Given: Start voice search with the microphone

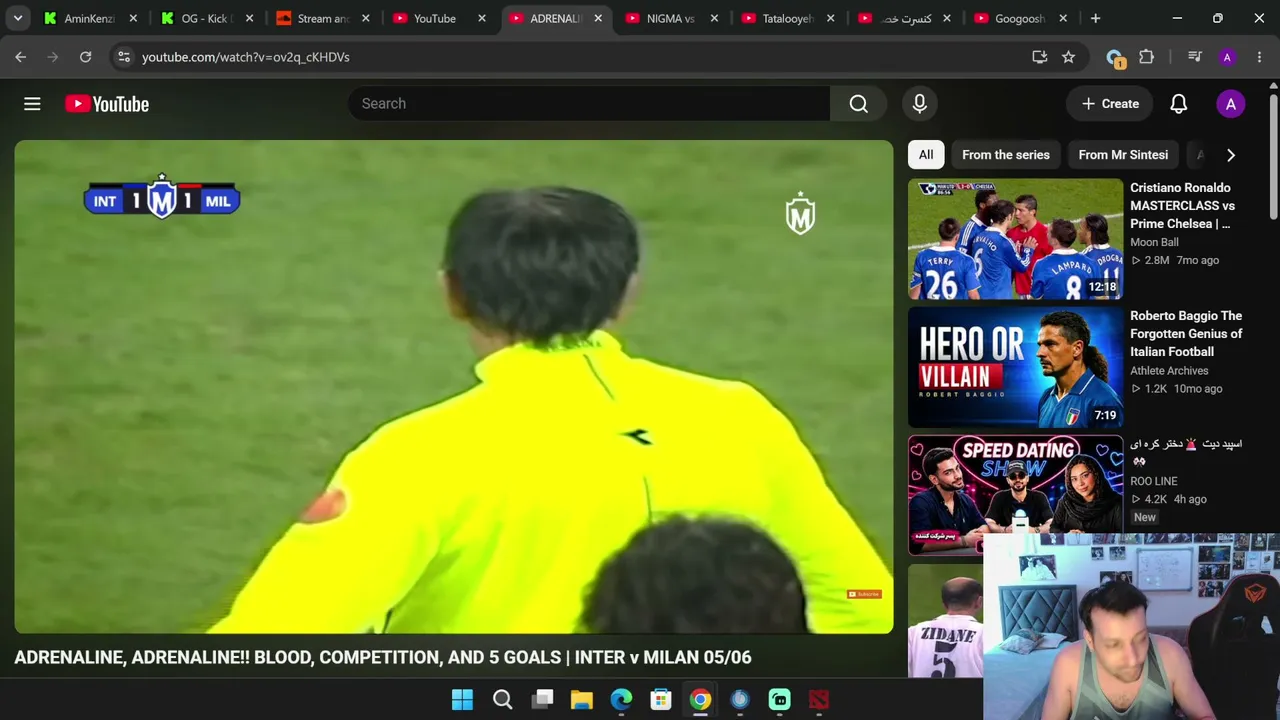Looking at the screenshot, I should pos(920,104).
